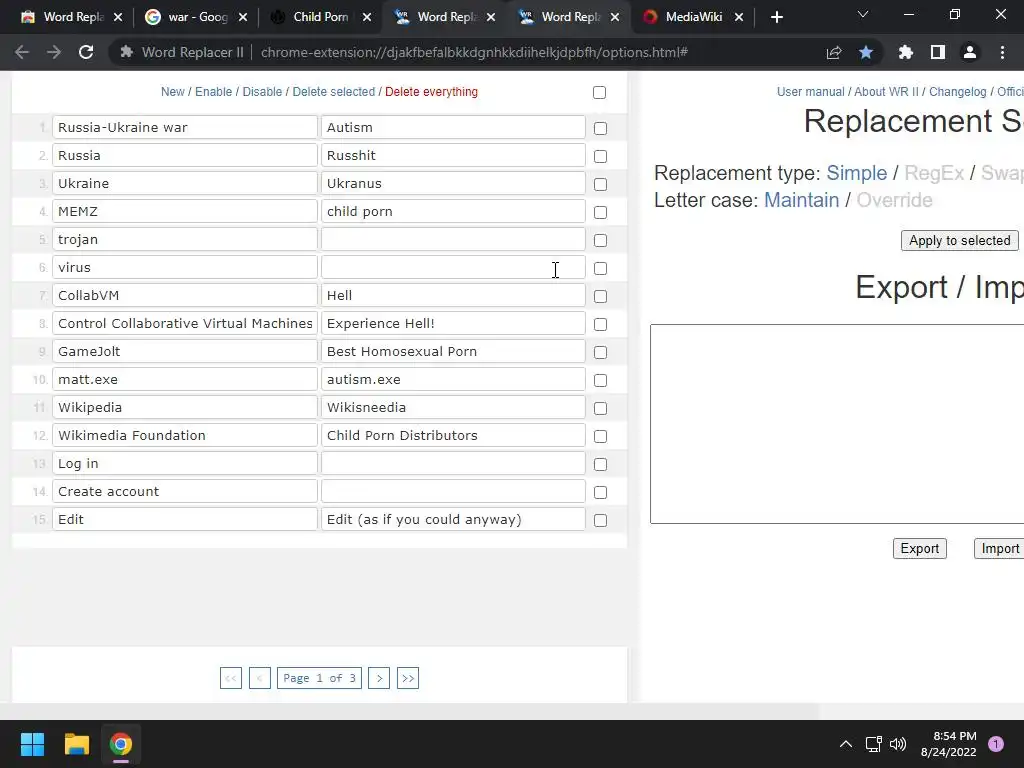The image size is (1024, 768).
Task: Click the Export button
Action: pyautogui.click(x=920, y=549)
